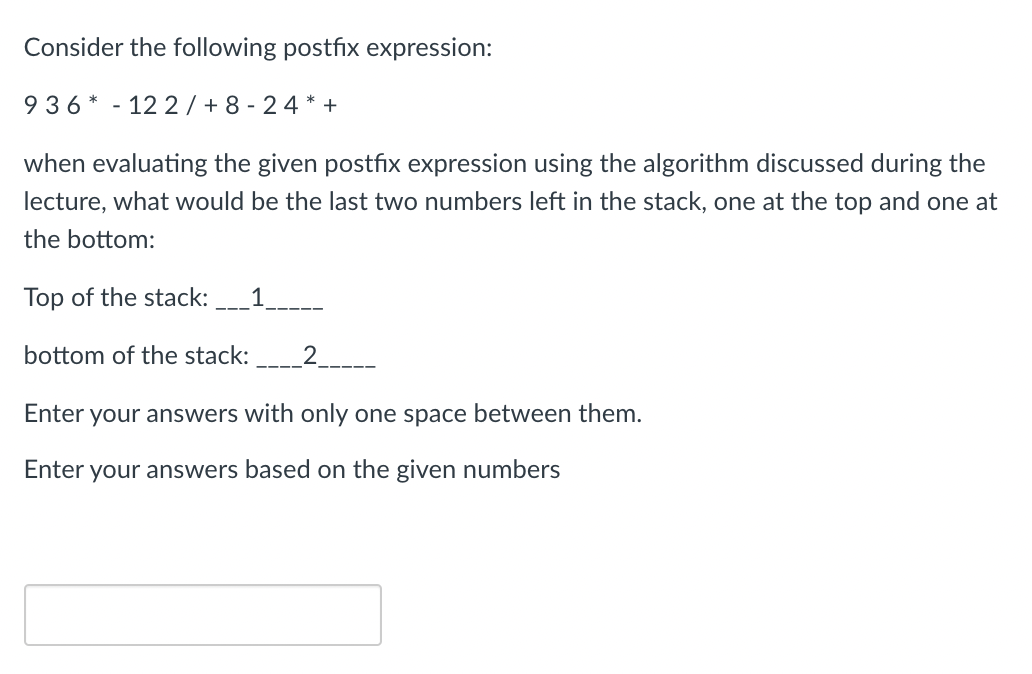Click the number 8 in the expression
Viewport: 1032px width, 674px height.
point(231,105)
